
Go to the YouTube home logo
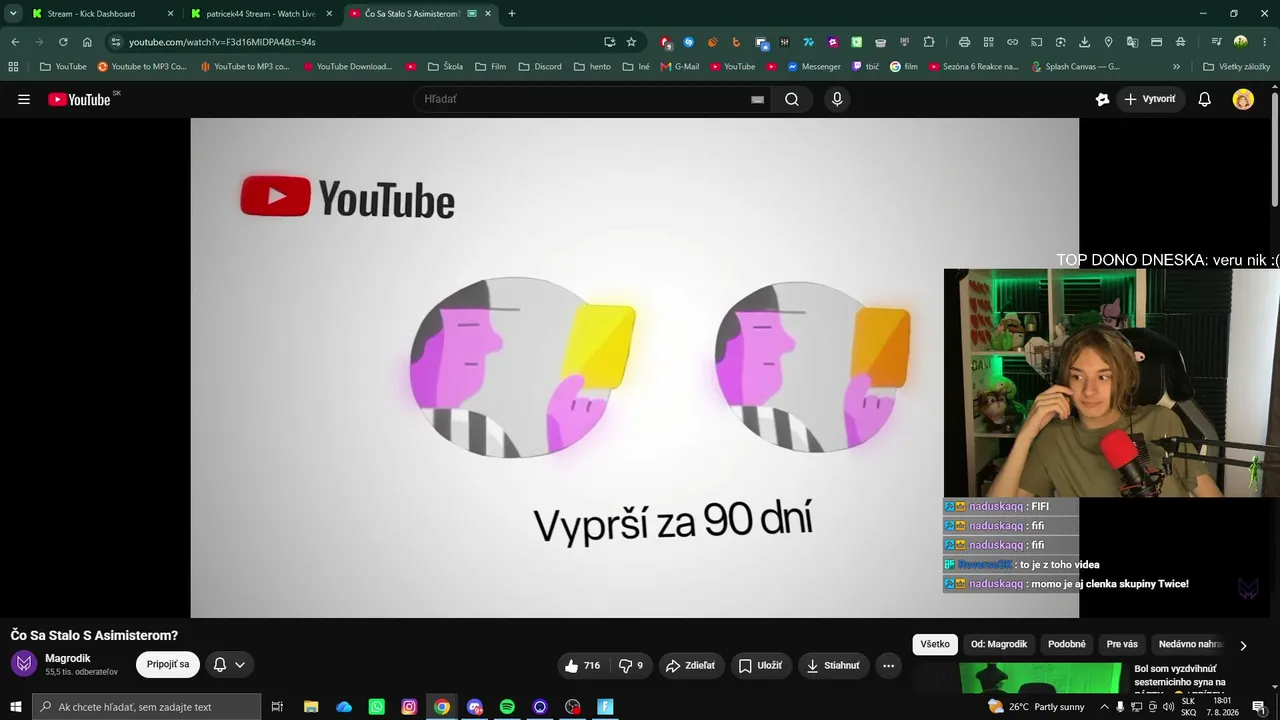pyautogui.click(x=79, y=99)
